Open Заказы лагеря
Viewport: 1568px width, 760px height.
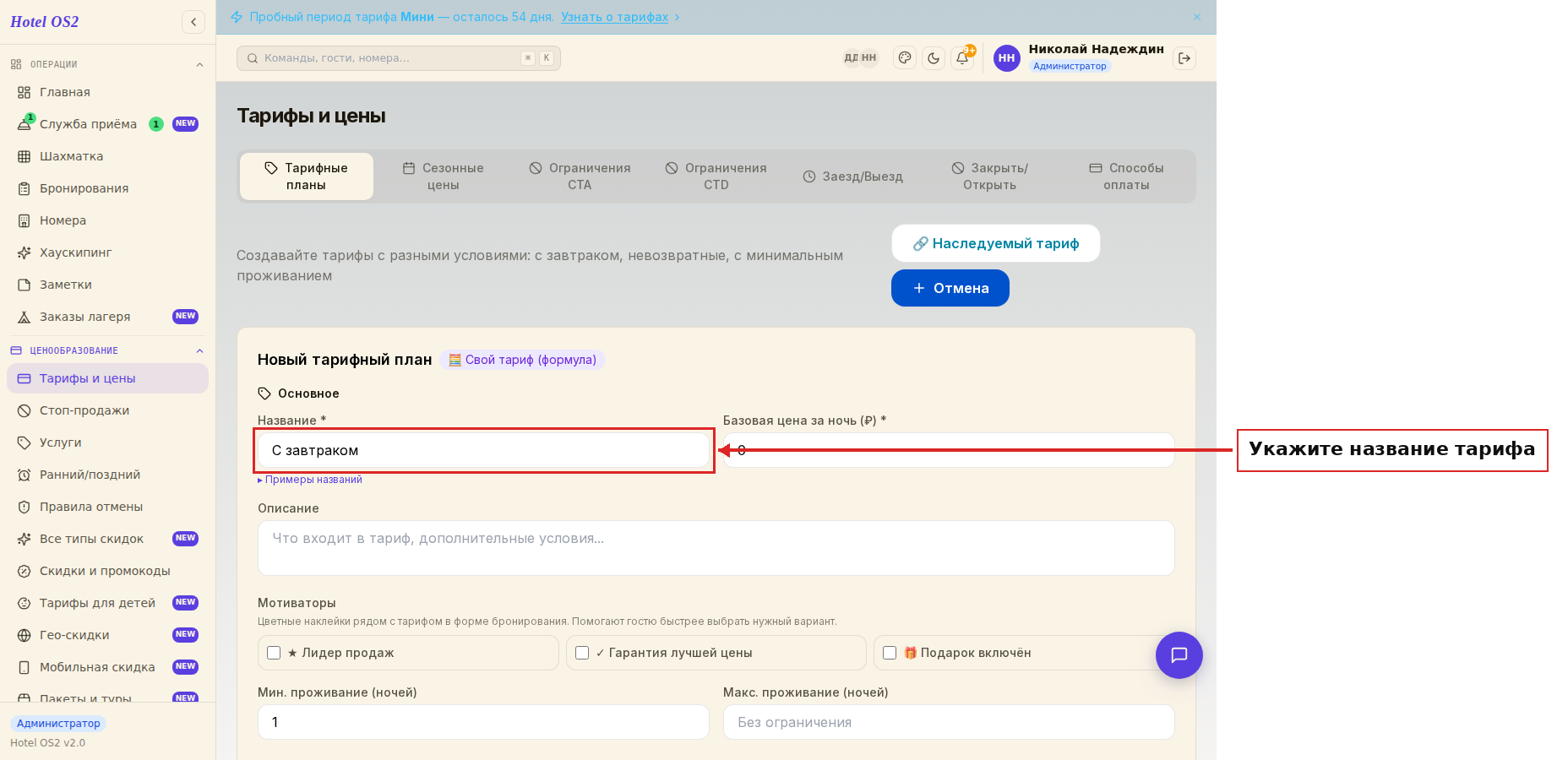click(x=107, y=317)
